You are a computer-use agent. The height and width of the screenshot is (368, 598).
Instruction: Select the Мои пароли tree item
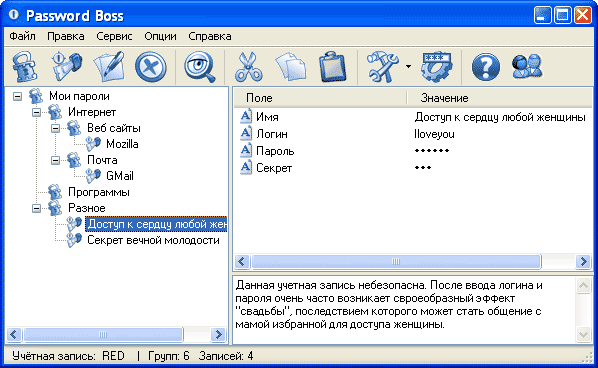coord(79,96)
